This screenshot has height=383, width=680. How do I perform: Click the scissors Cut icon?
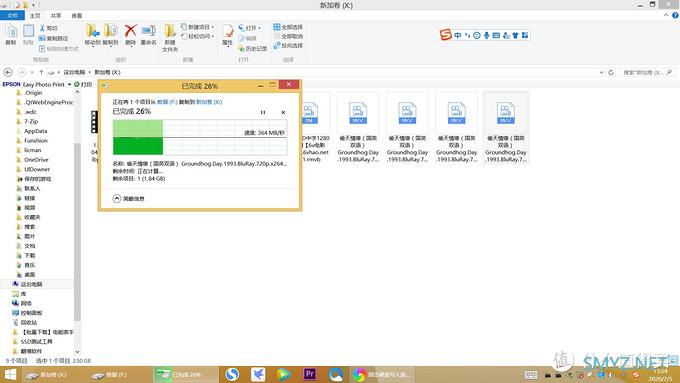(x=42, y=28)
